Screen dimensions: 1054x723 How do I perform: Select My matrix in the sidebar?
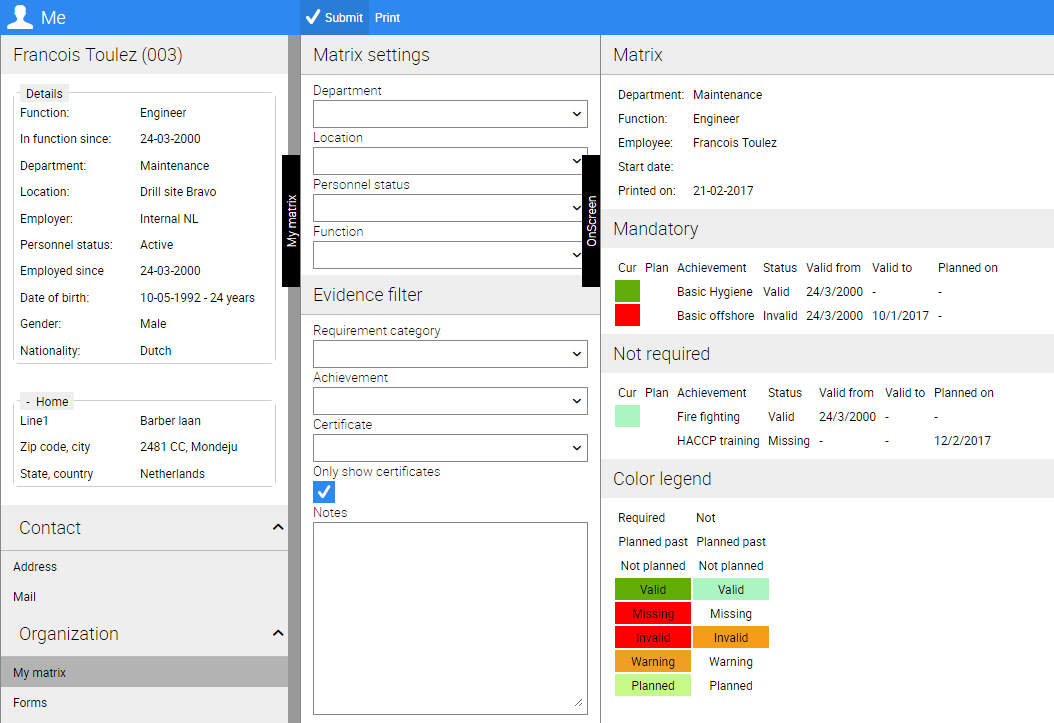[40, 673]
